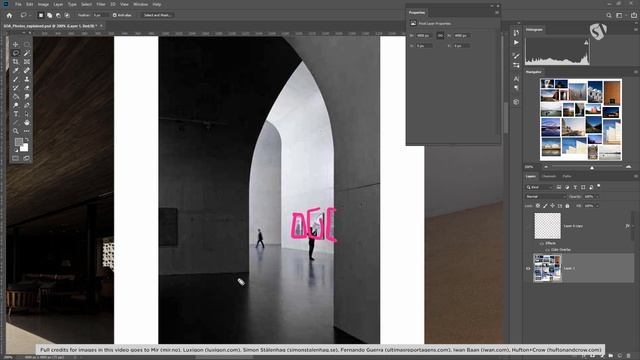Click the background color swatch
This screenshot has width=640, height=360.
[x=25, y=148]
